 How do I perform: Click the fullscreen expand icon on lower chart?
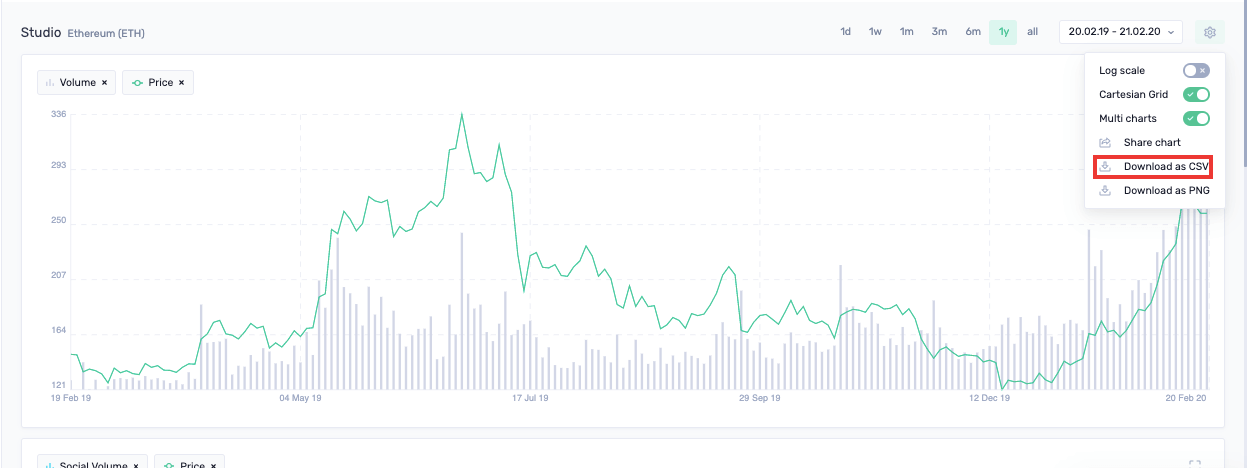1194,464
